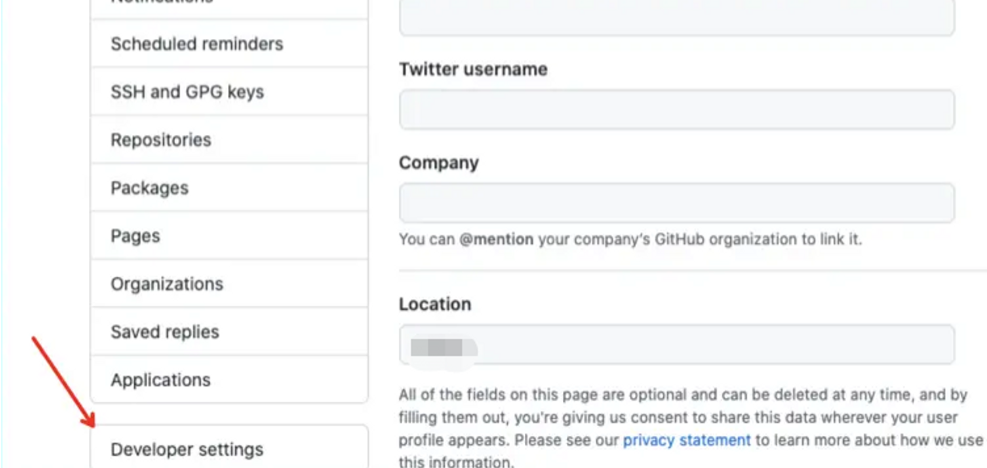Click the partially visible Notifications item

(161, 3)
